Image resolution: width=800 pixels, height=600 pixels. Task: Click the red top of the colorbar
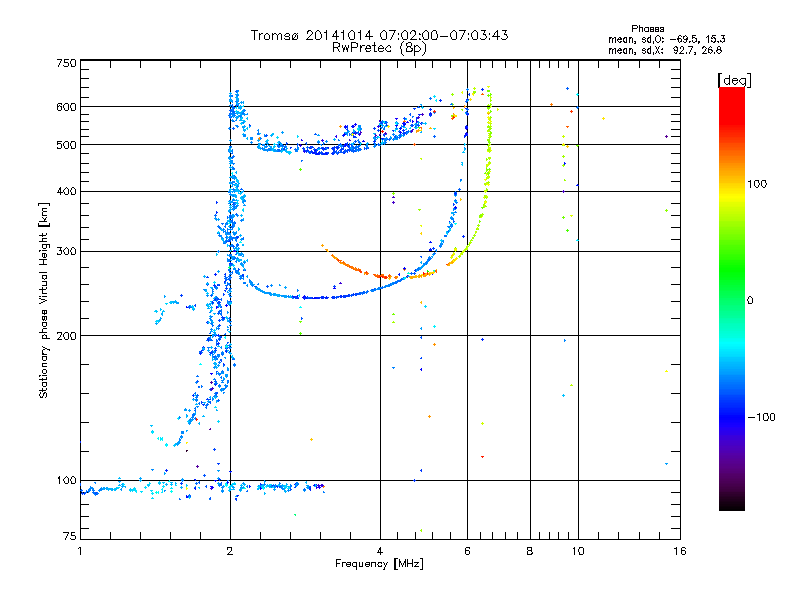(732, 99)
